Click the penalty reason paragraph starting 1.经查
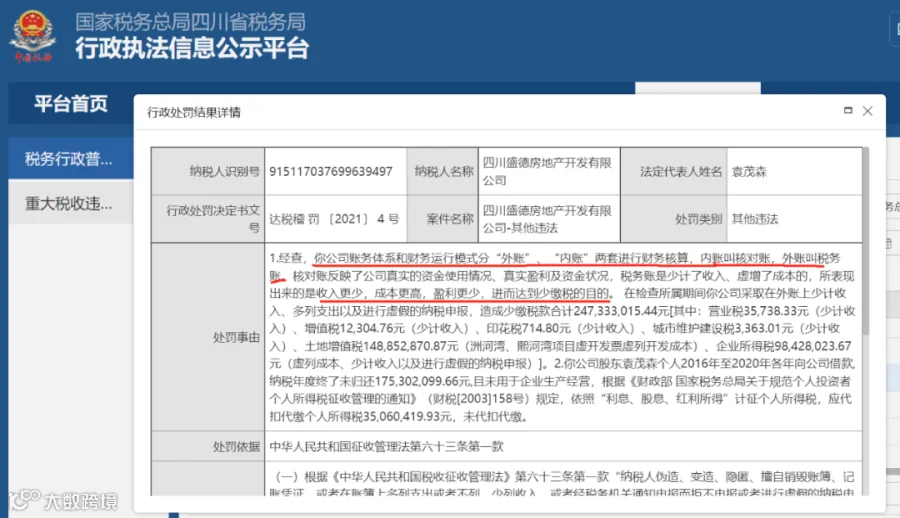Image resolution: width=900 pixels, height=518 pixels. (562, 337)
